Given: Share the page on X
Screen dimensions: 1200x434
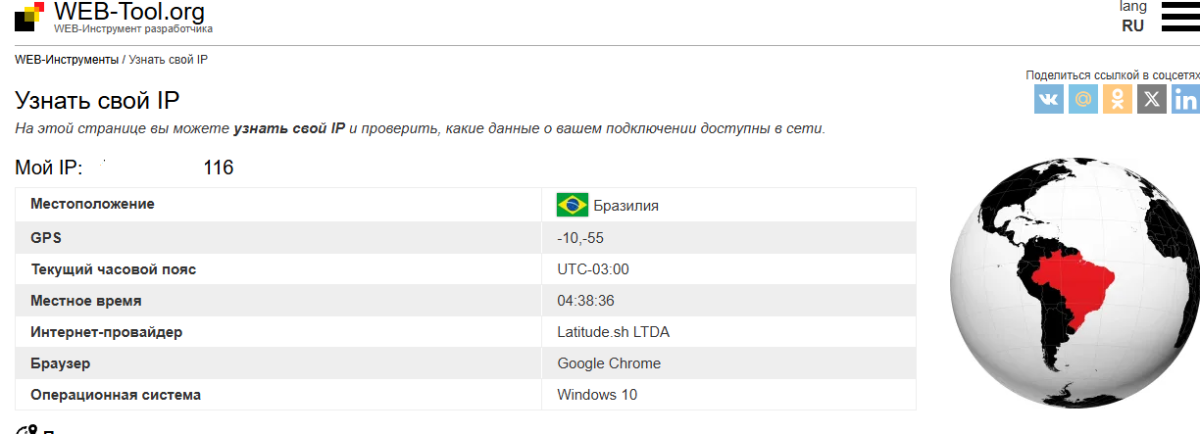Looking at the screenshot, I should (x=1152, y=99).
